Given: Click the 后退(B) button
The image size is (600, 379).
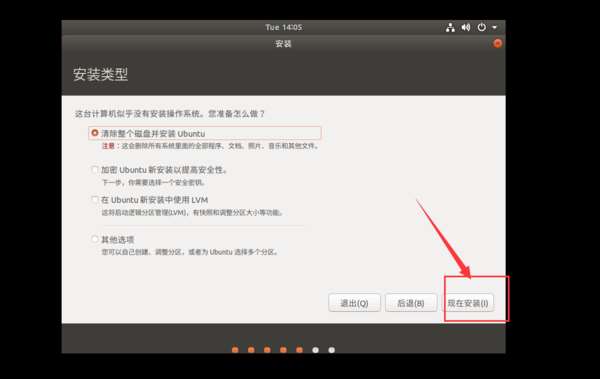Looking at the screenshot, I should click(x=411, y=303).
